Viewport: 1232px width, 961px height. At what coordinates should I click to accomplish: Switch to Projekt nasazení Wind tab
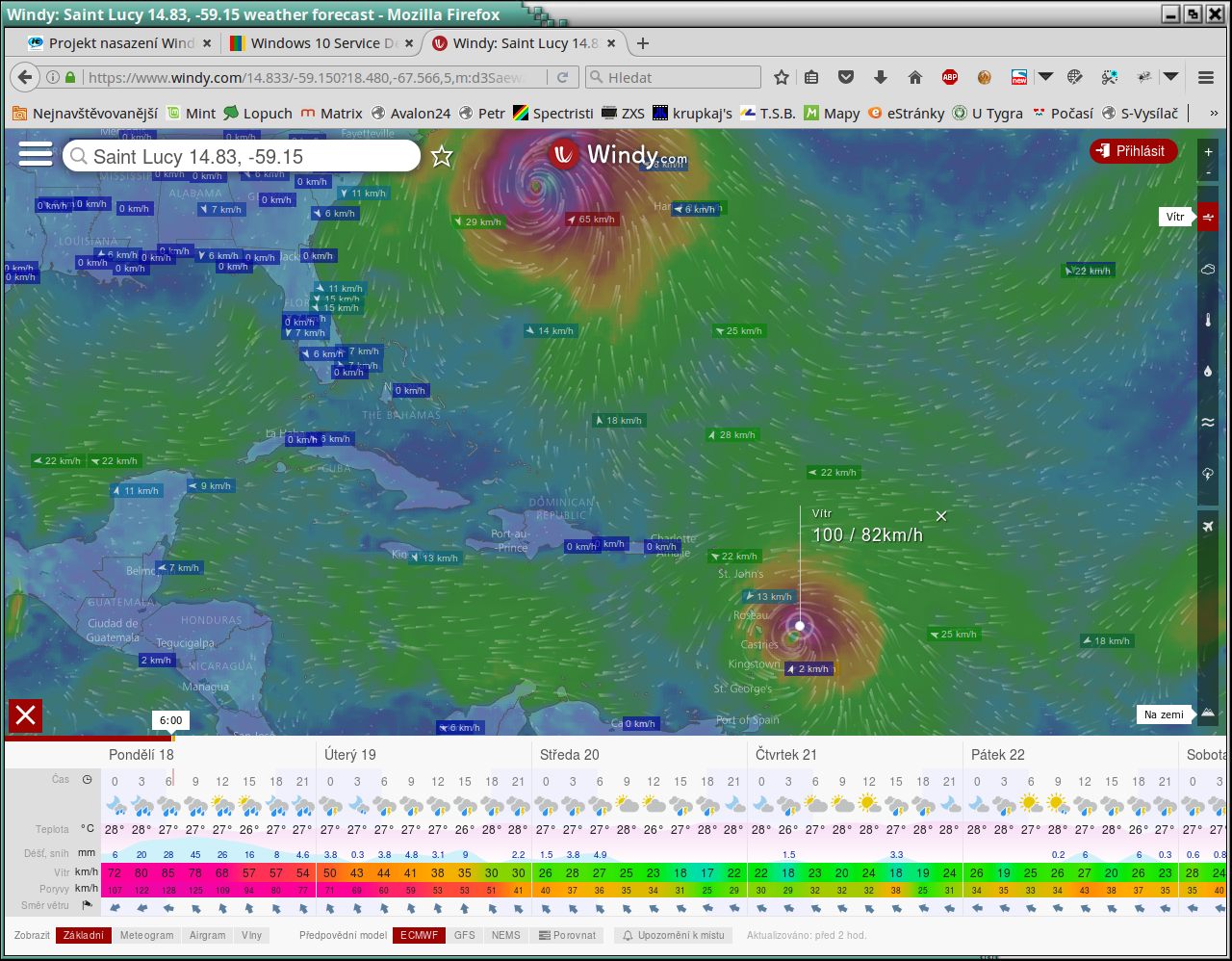click(x=120, y=43)
